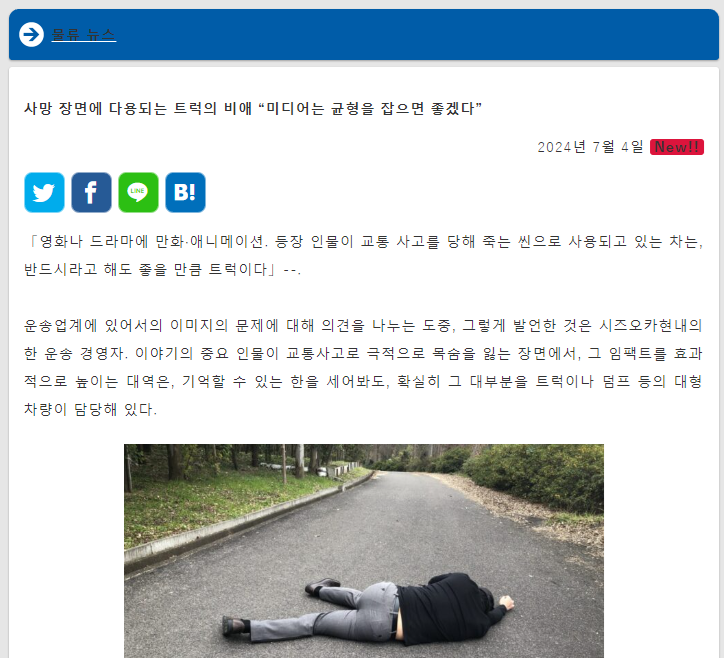
Task: Click the headline about 트럭의 비애
Action: click(x=253, y=109)
